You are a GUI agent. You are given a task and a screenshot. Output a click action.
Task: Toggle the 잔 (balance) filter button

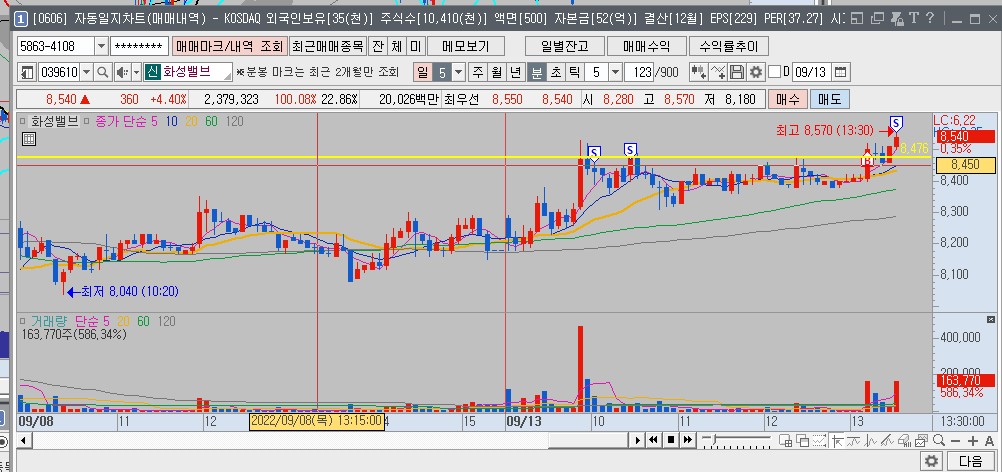[378, 46]
